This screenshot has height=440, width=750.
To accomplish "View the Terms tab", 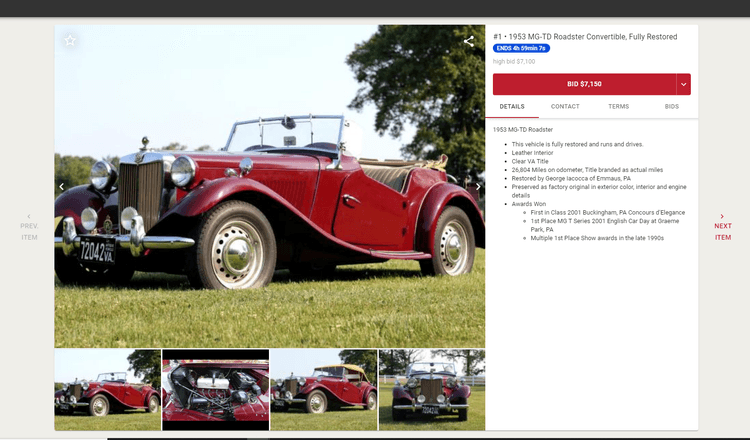I will 618,107.
